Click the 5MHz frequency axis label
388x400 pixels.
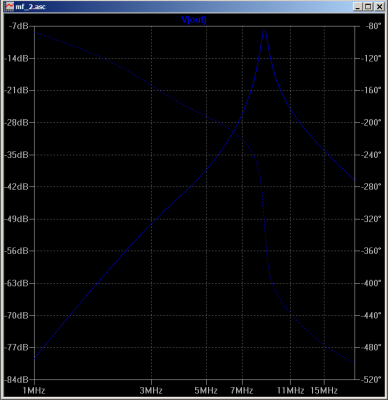[206, 391]
